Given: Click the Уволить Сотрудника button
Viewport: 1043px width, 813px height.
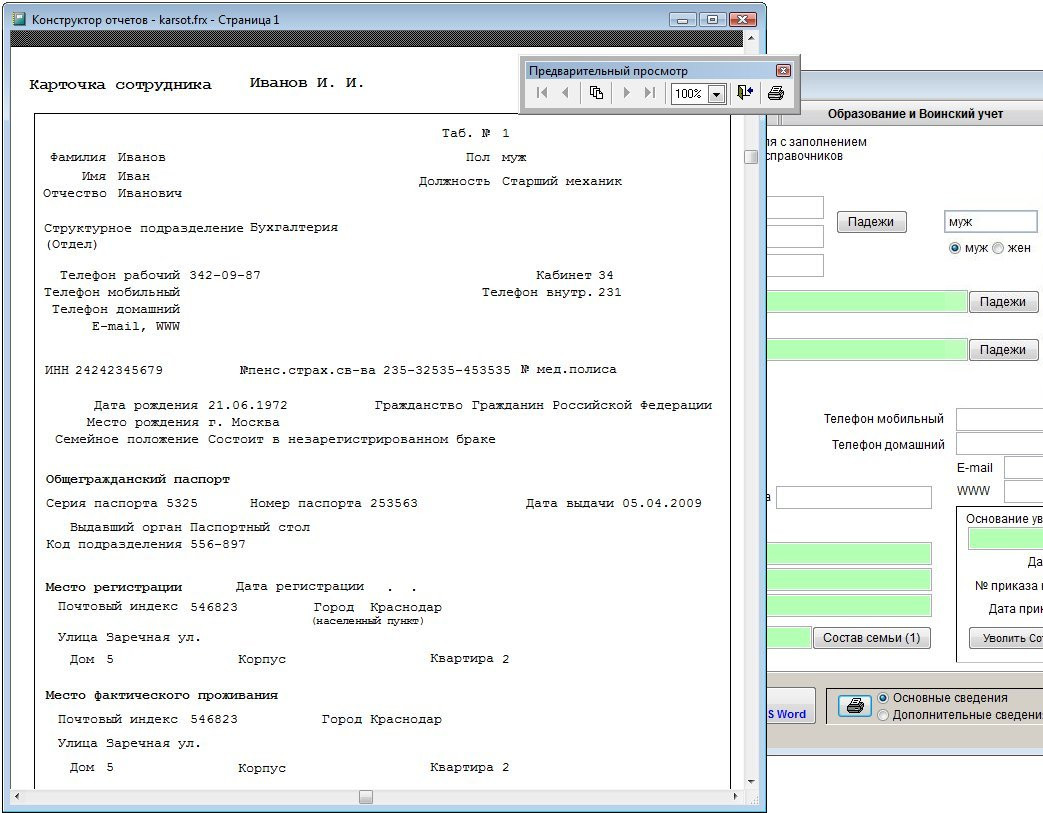Looking at the screenshot, I should 1006,638.
